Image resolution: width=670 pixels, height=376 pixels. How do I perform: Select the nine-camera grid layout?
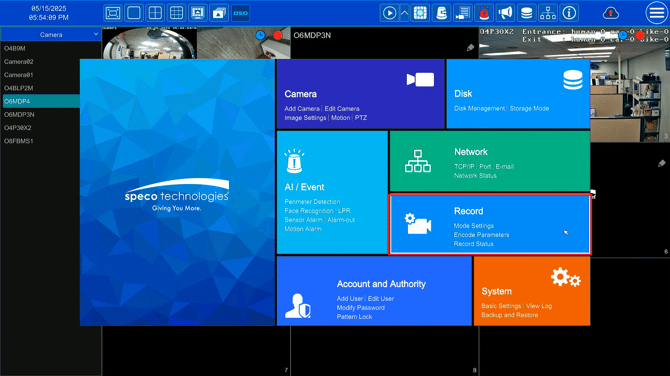point(176,13)
